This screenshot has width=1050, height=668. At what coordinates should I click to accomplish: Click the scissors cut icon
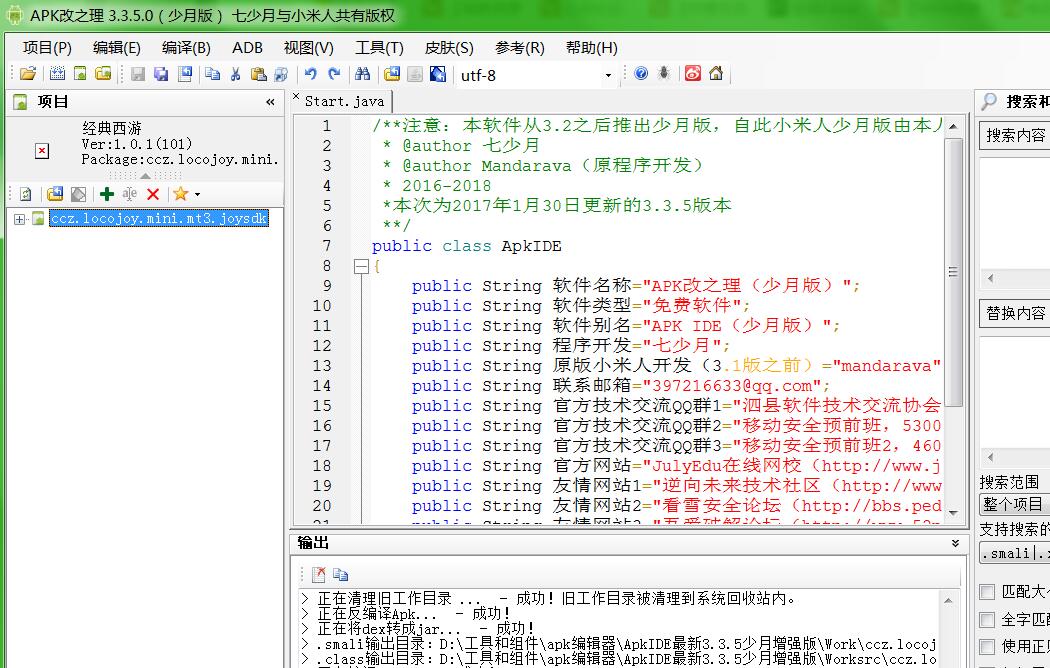pos(235,74)
